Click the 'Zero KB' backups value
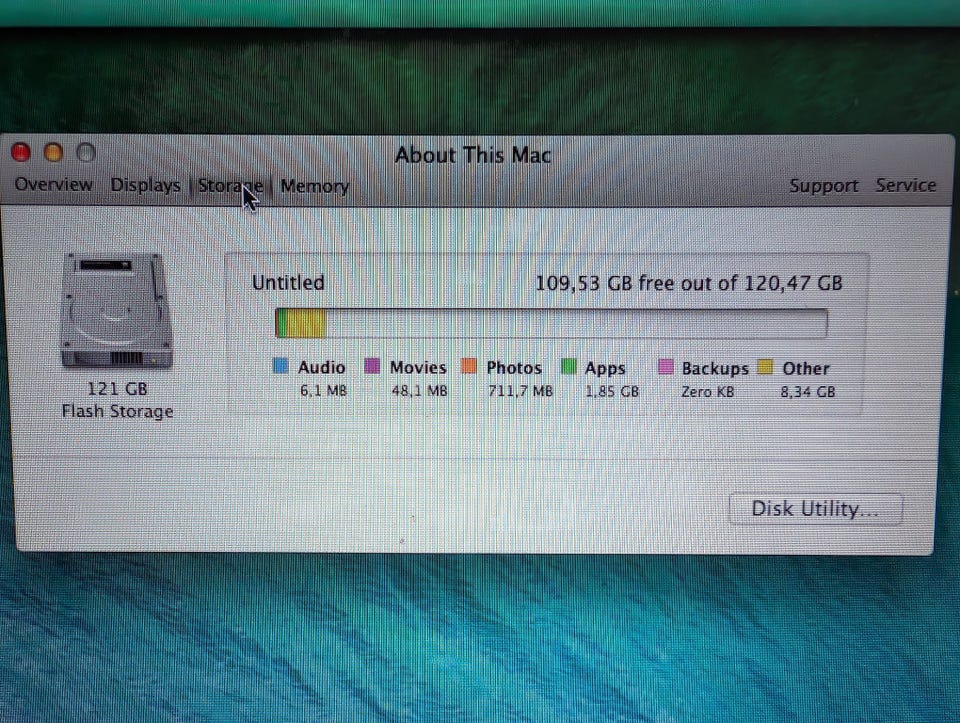Image resolution: width=960 pixels, height=723 pixels. pos(708,391)
